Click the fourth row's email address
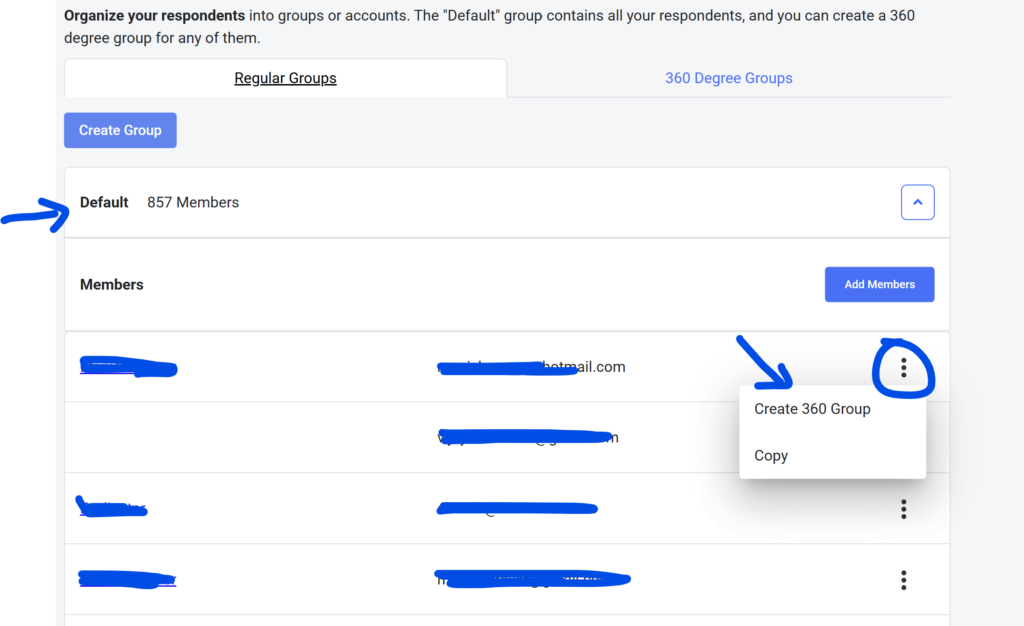Screen dimensions: 1024x626 pyautogui.click(x=532, y=579)
